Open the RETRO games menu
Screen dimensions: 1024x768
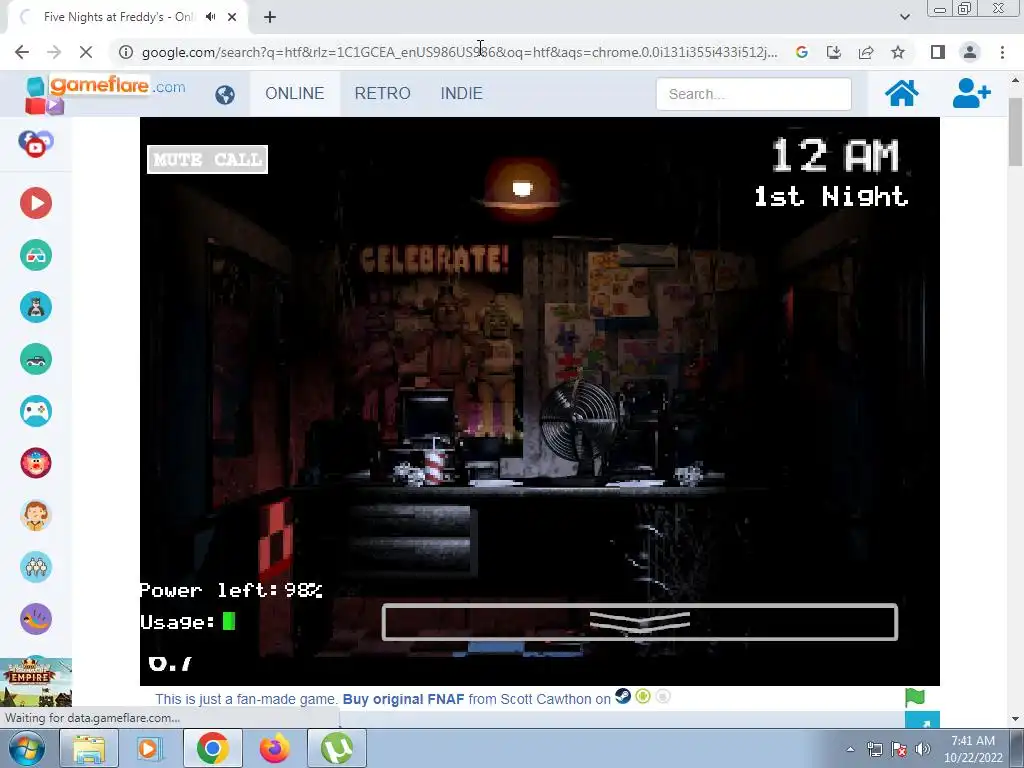383,93
